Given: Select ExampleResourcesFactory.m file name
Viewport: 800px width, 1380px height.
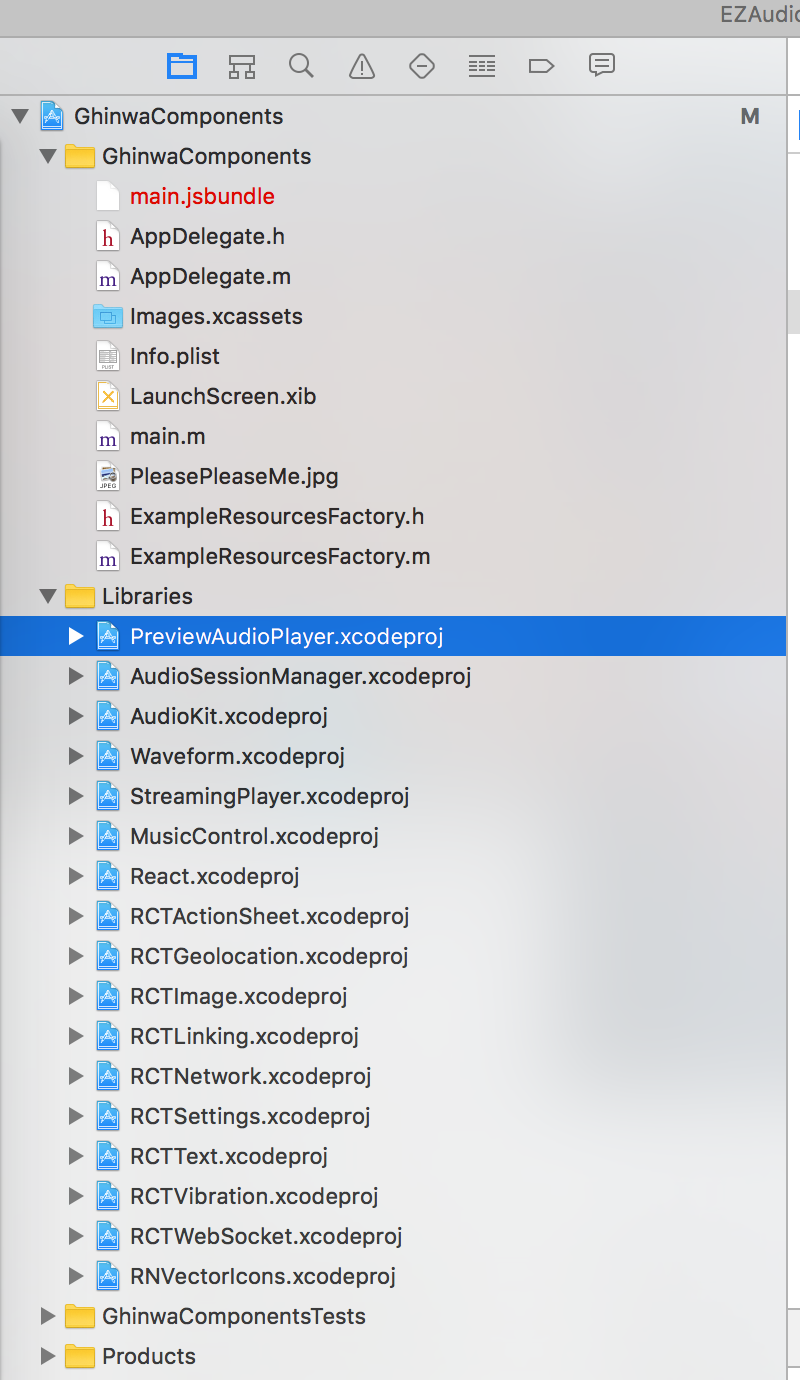Looking at the screenshot, I should pyautogui.click(x=280, y=556).
